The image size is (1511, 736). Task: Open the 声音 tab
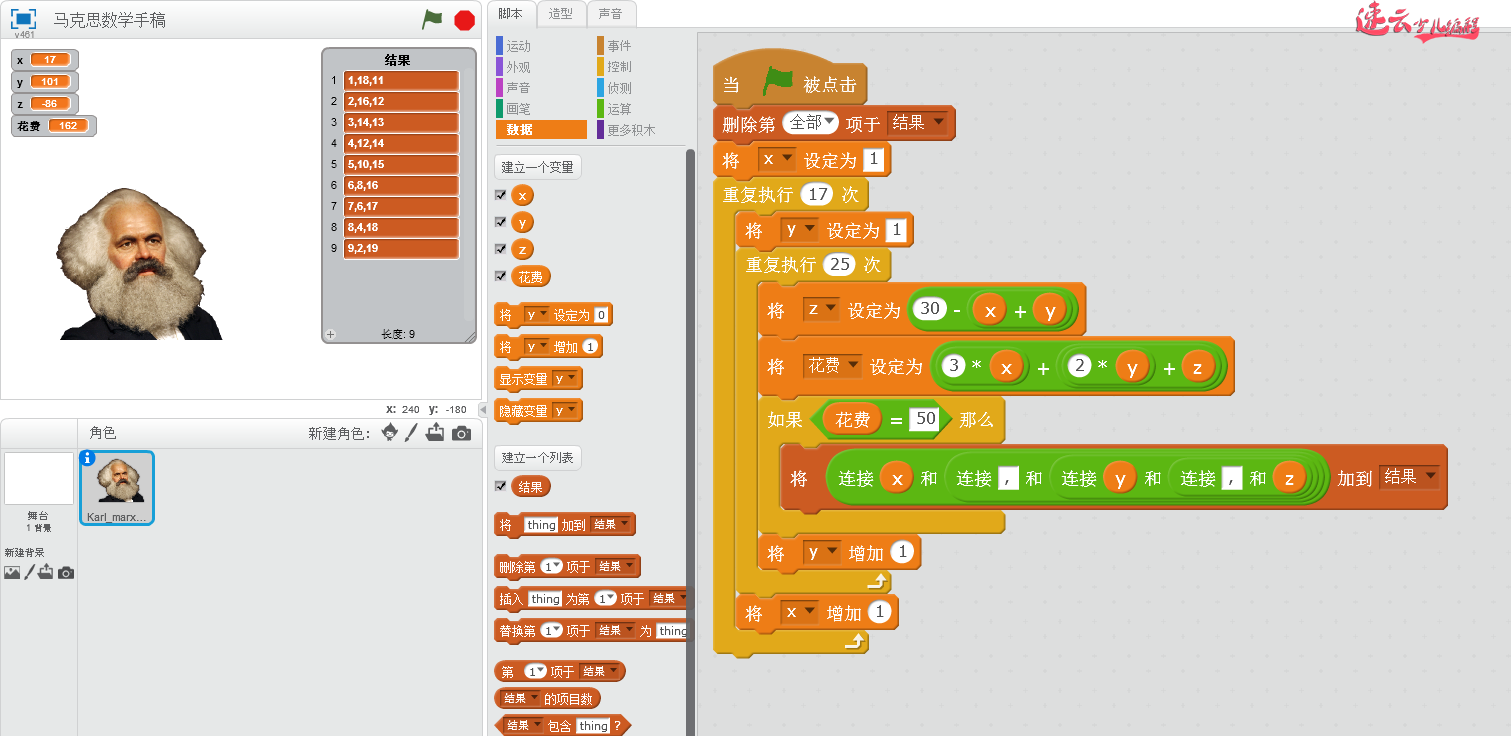coord(610,14)
